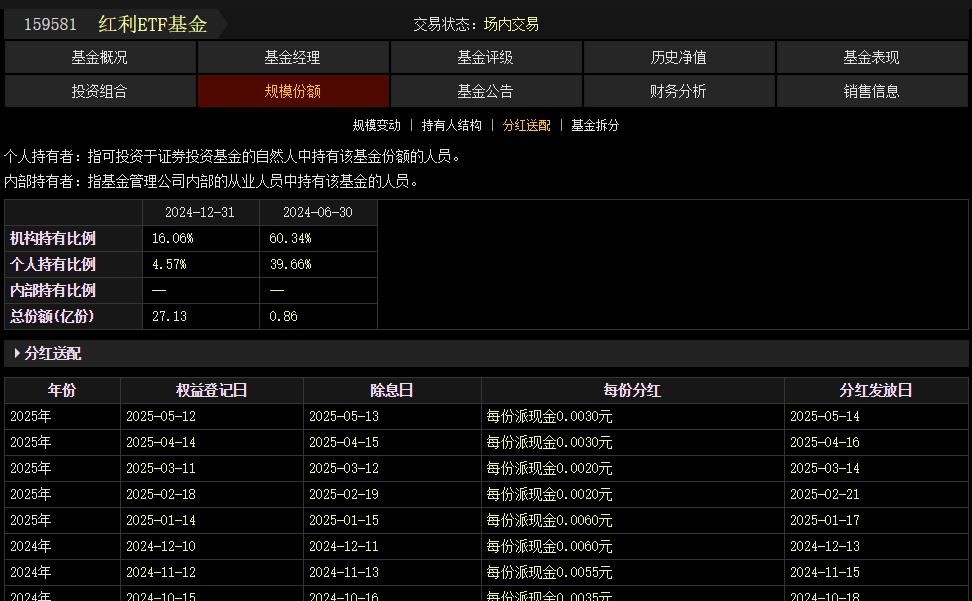Select the record date 2025-04-14
The image size is (972, 601).
pos(161,442)
